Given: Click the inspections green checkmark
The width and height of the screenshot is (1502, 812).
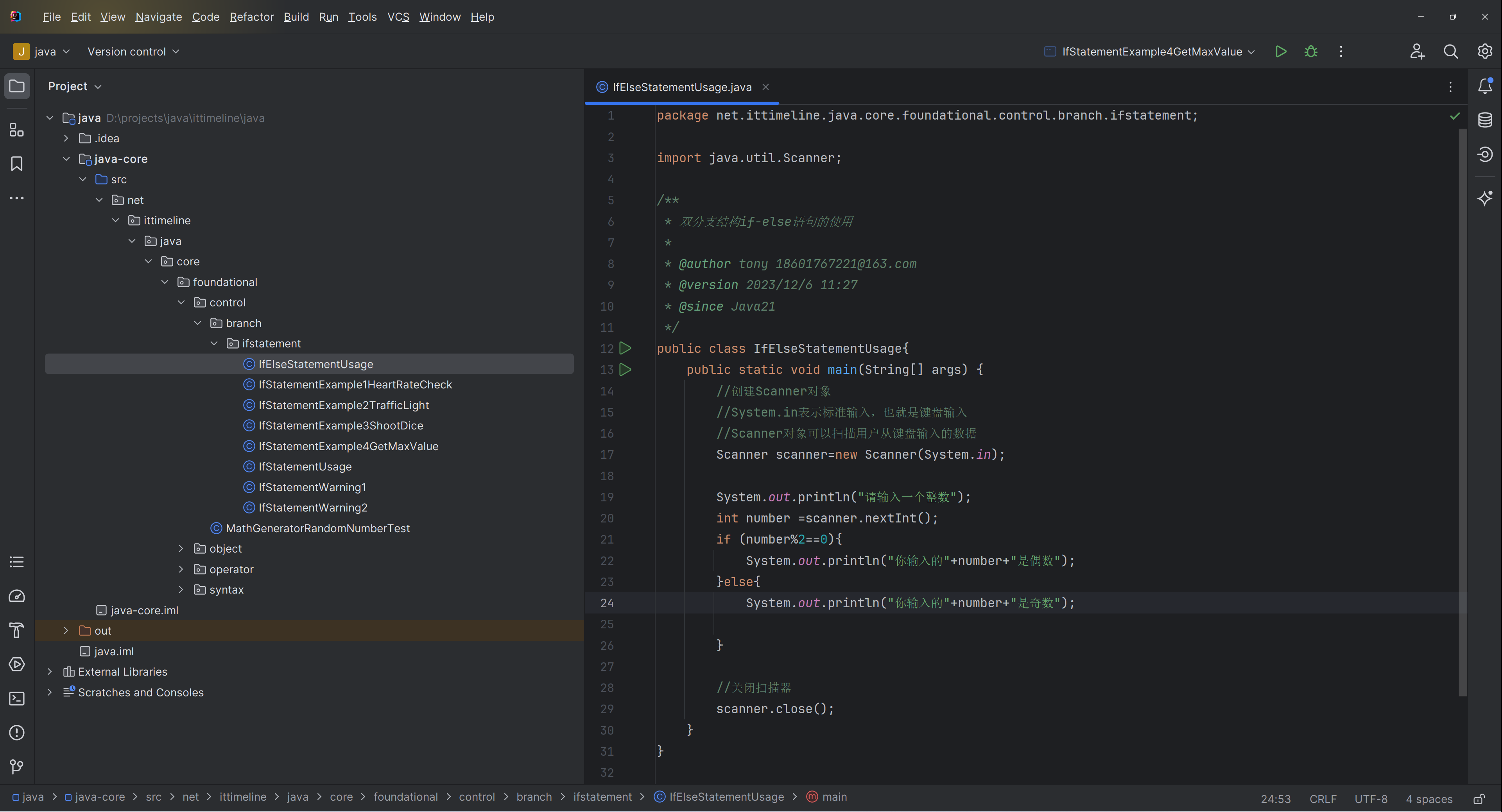Looking at the screenshot, I should [1455, 116].
